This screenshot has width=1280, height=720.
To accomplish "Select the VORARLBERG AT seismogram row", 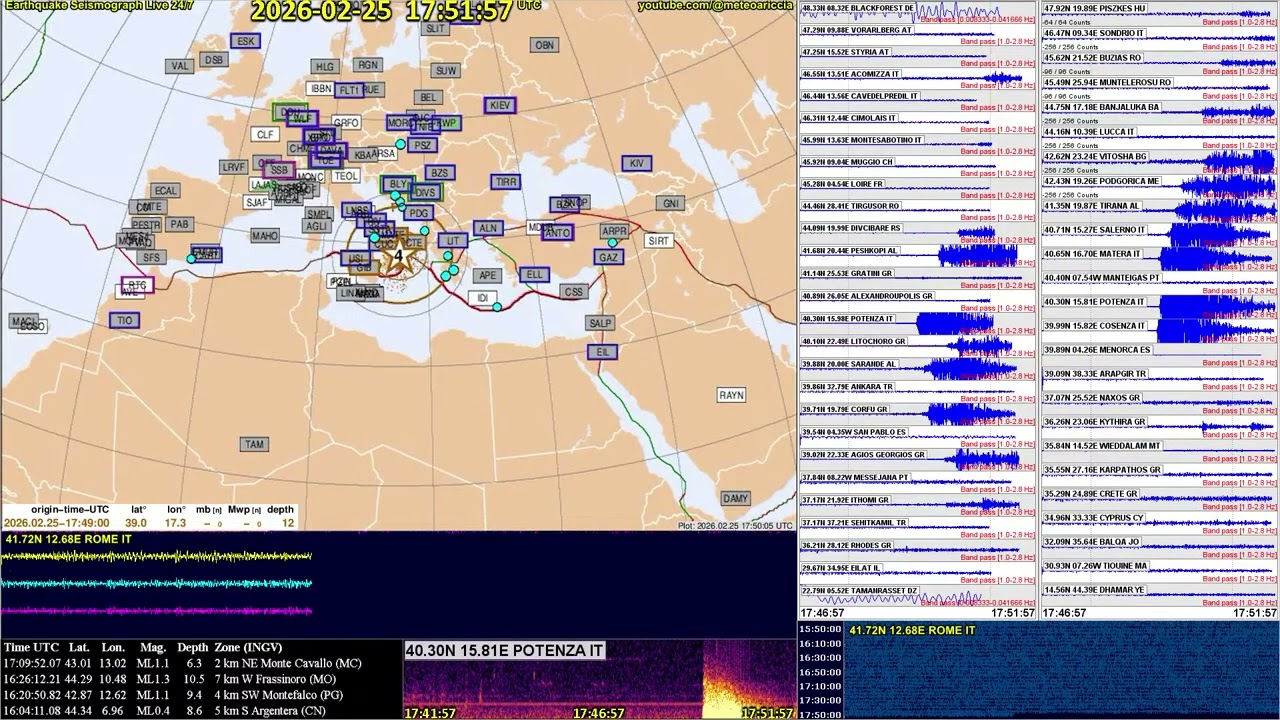I will click(x=918, y=34).
